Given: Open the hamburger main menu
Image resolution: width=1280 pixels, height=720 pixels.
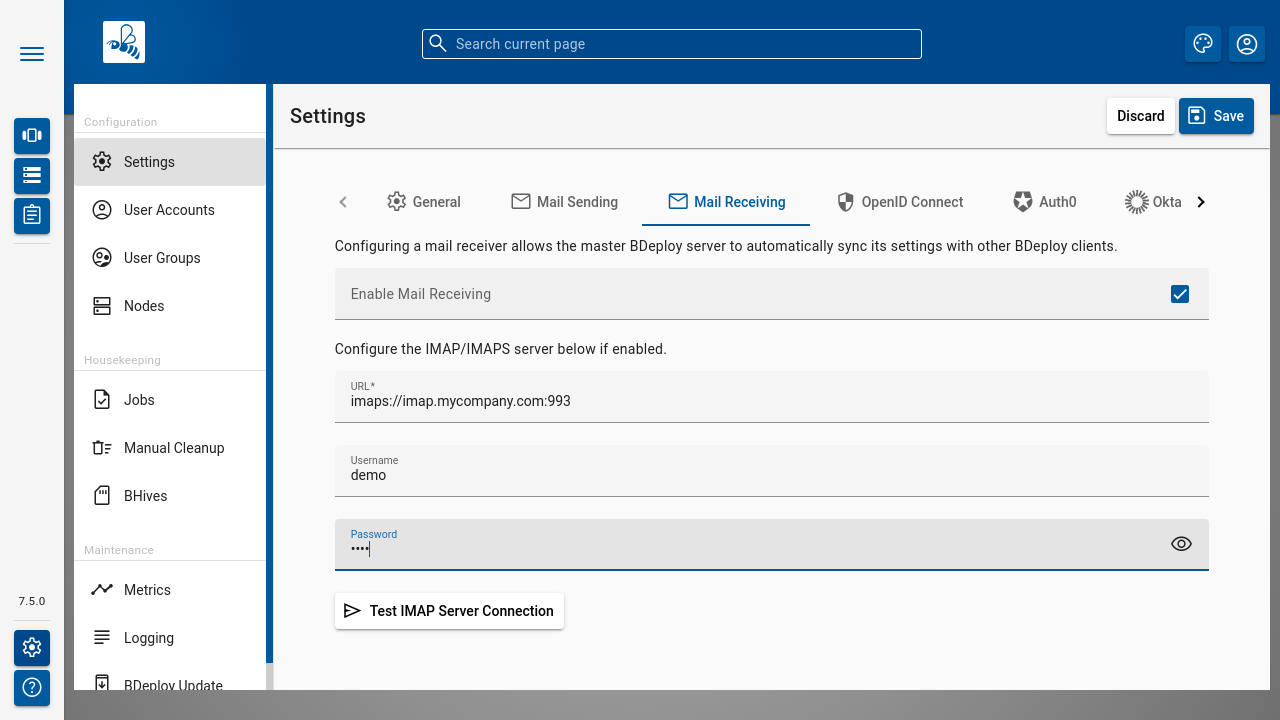Looking at the screenshot, I should click(x=32, y=54).
